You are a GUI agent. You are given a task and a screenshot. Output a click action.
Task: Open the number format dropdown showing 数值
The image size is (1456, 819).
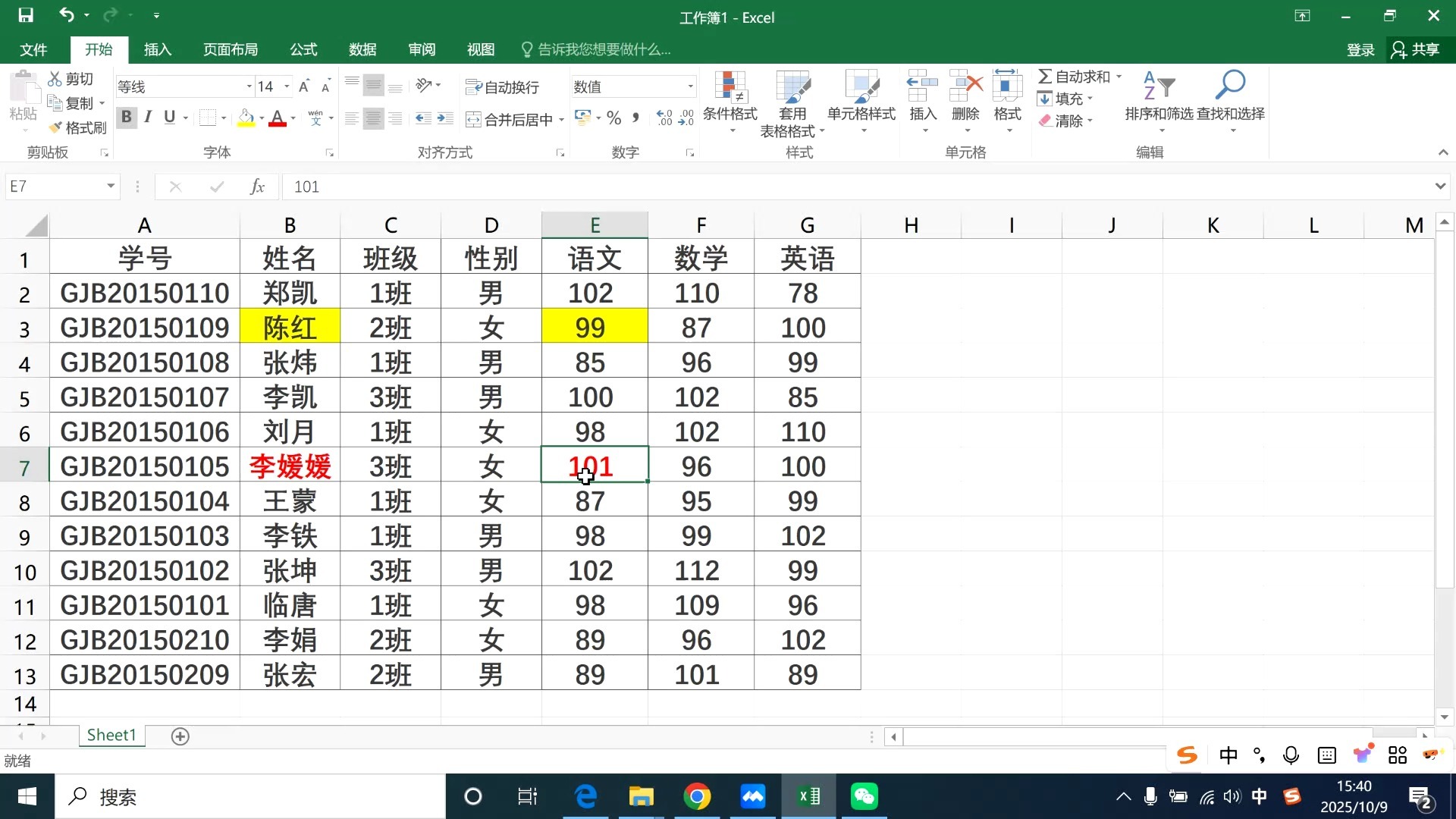click(689, 86)
